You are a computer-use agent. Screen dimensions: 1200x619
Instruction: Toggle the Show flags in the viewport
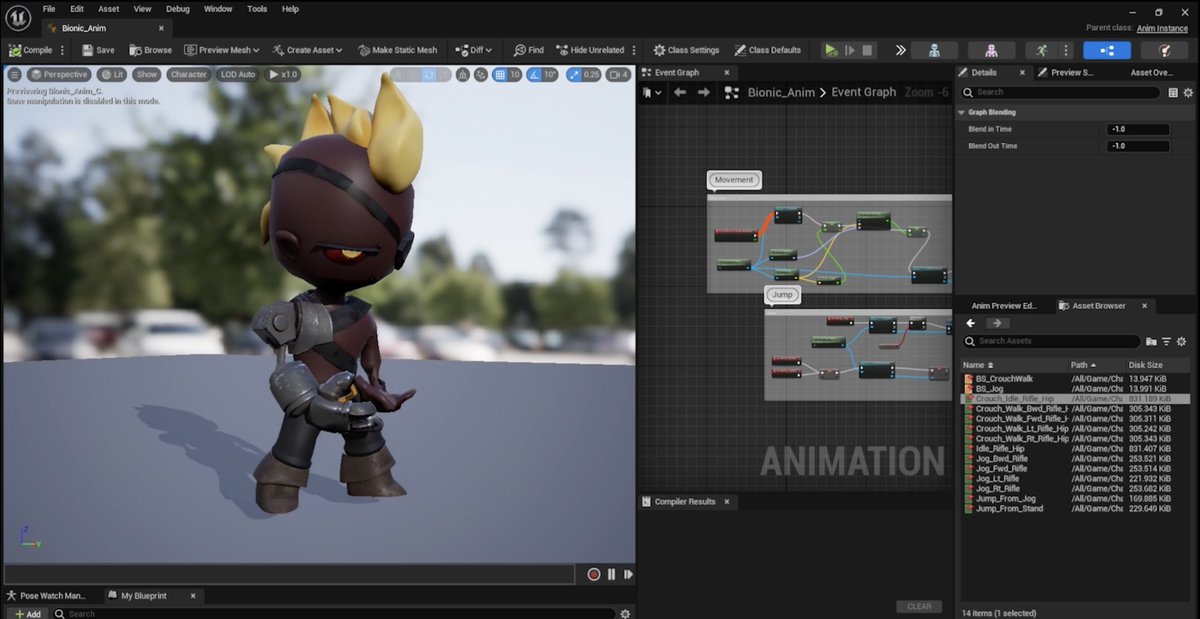click(x=146, y=73)
